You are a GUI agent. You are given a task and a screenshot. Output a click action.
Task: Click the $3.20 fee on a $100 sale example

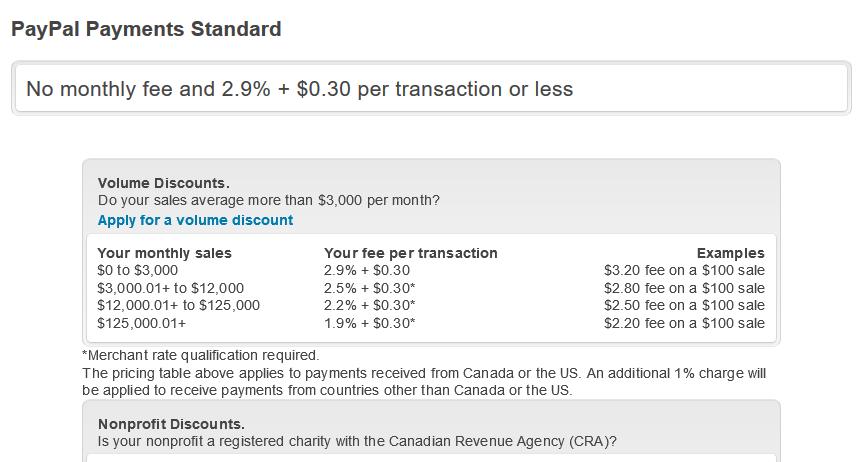click(684, 270)
